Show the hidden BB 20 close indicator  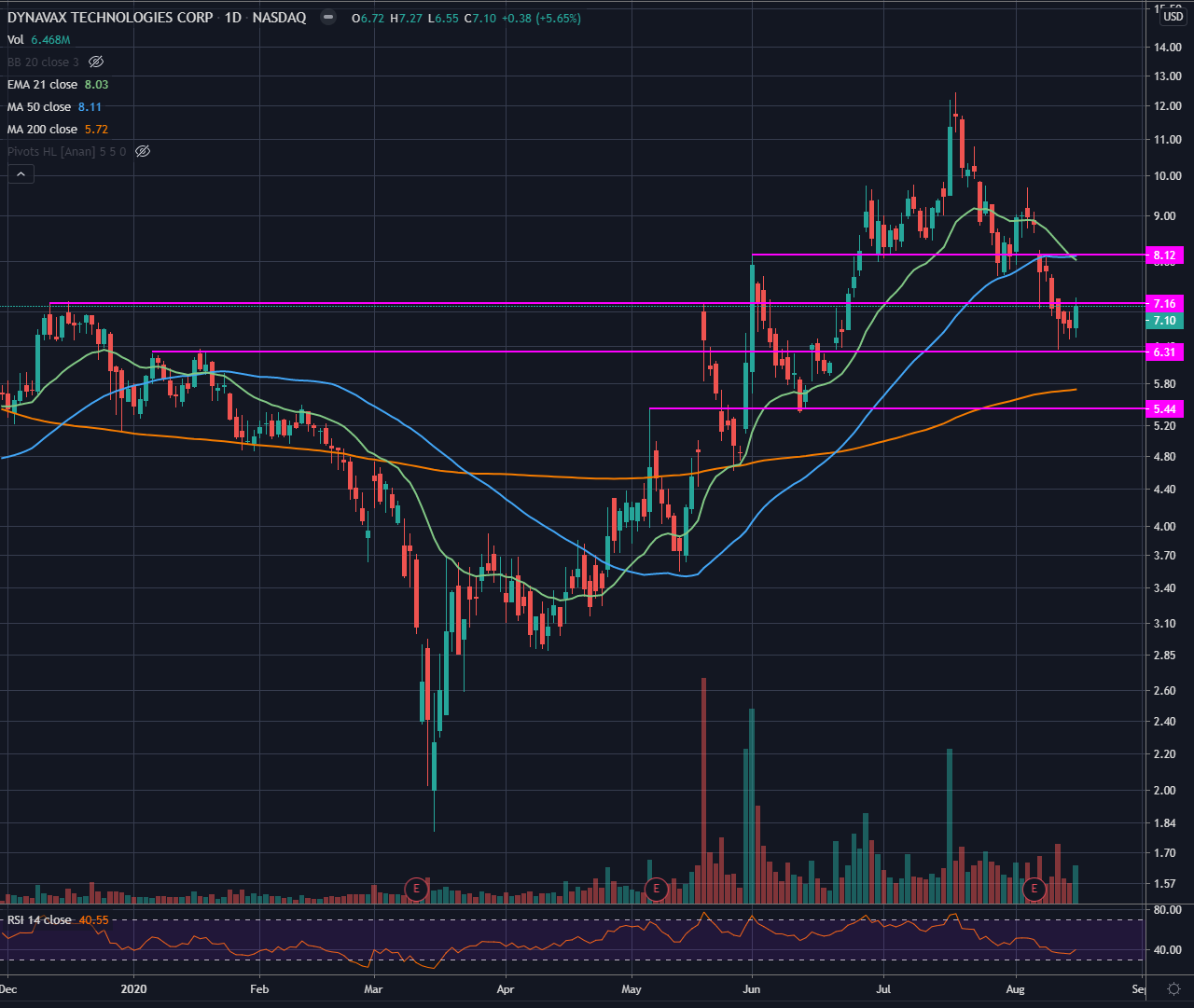click(x=95, y=62)
